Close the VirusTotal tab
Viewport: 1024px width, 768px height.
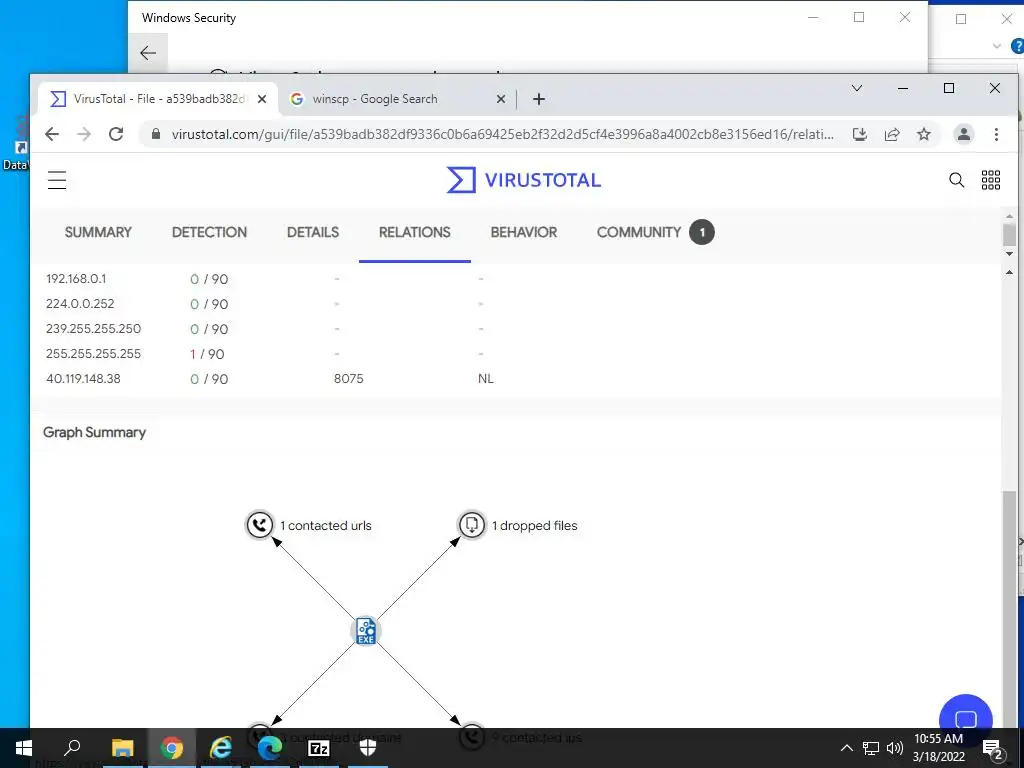tap(262, 99)
